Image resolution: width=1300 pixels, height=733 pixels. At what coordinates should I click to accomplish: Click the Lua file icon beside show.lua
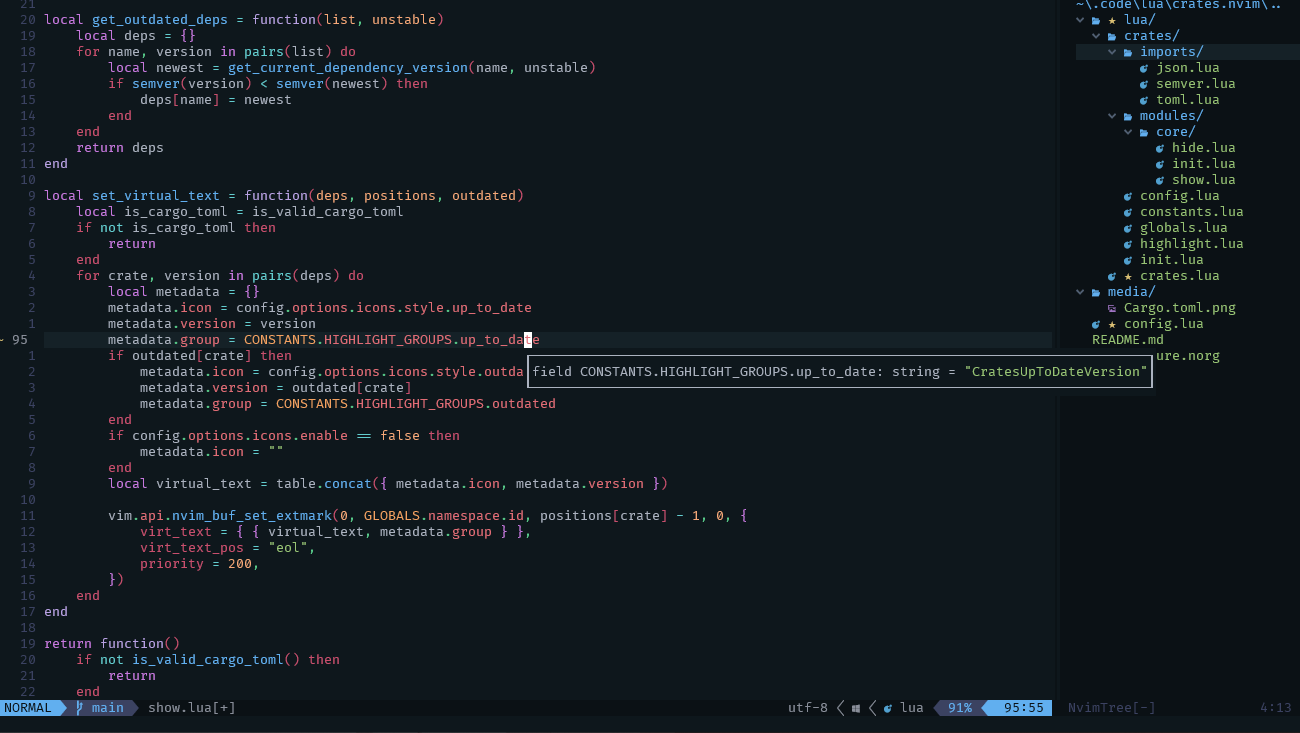pos(1160,180)
